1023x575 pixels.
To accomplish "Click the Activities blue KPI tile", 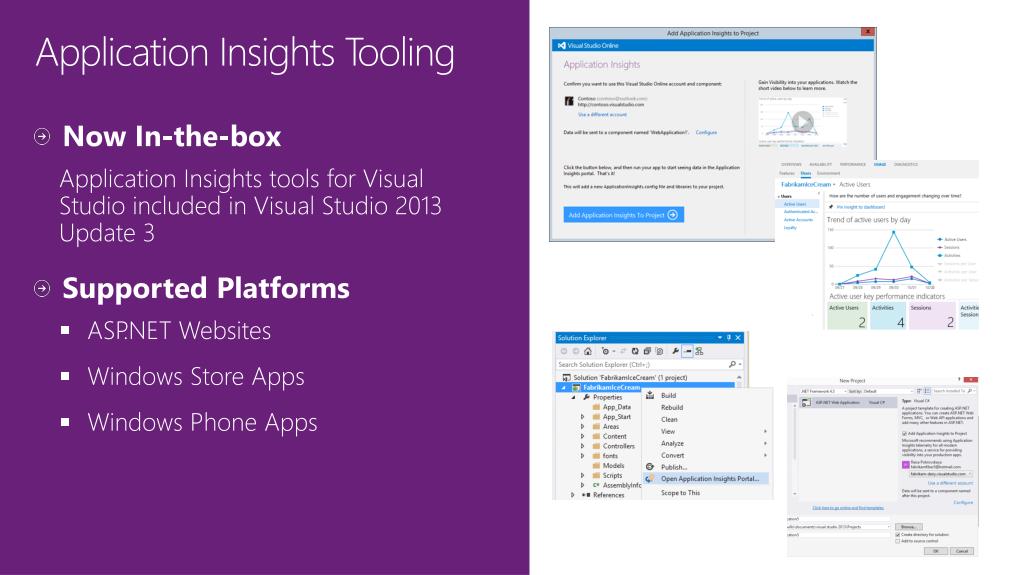I will 888,315.
